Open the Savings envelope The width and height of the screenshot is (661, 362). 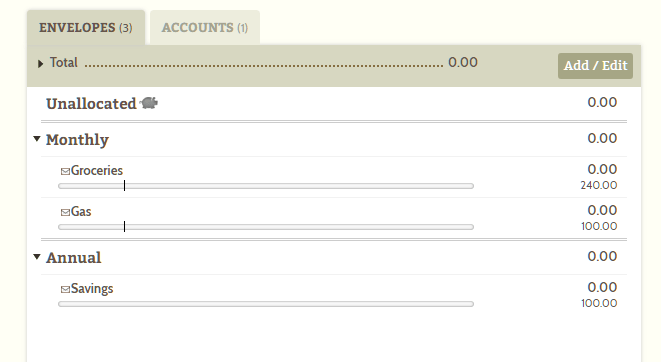pyautogui.click(x=92, y=289)
